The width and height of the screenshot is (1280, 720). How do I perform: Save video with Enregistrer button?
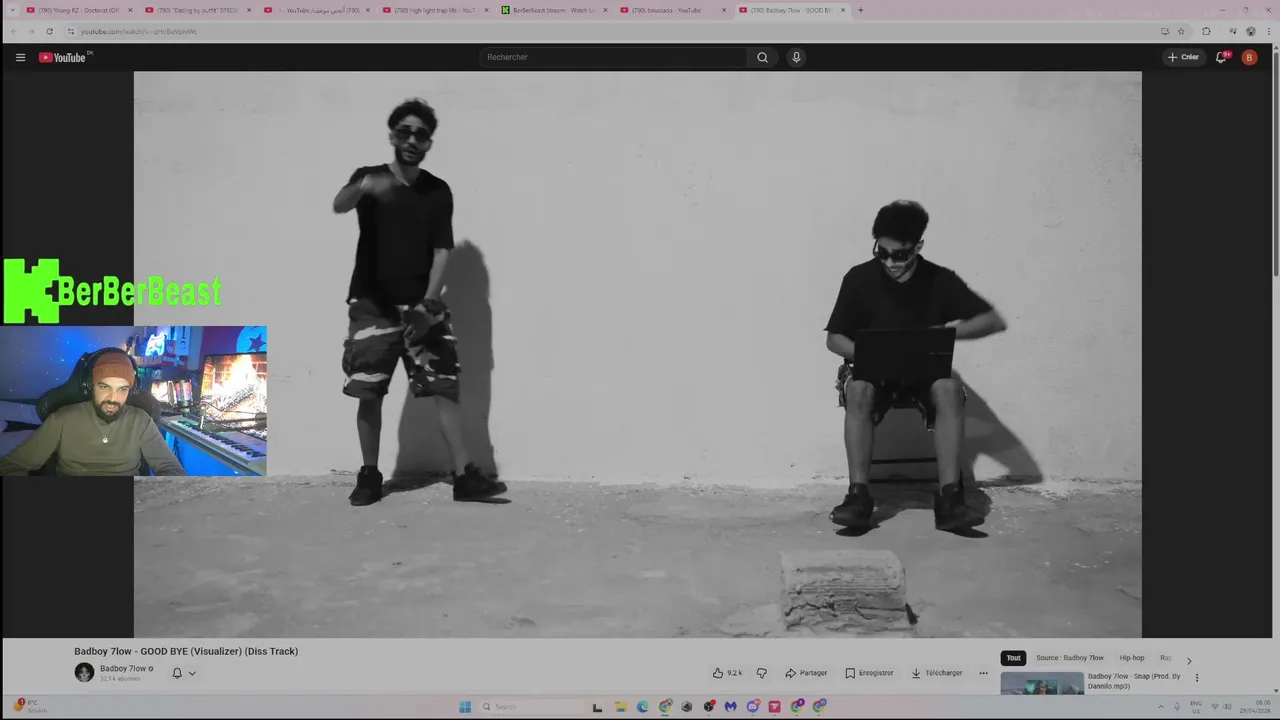click(869, 673)
